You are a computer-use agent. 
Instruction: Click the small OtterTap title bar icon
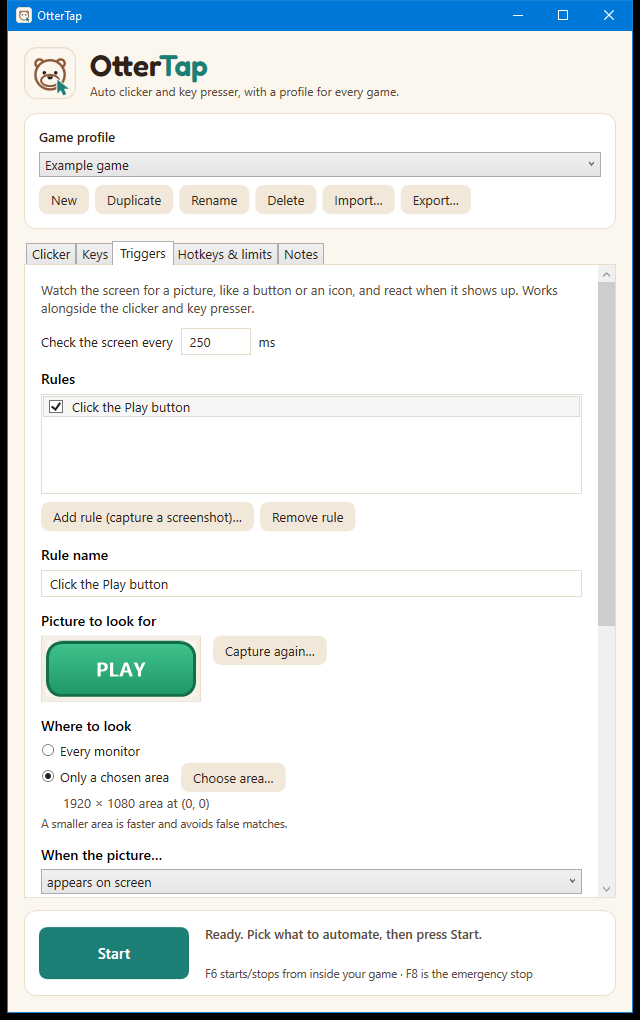coord(24,15)
